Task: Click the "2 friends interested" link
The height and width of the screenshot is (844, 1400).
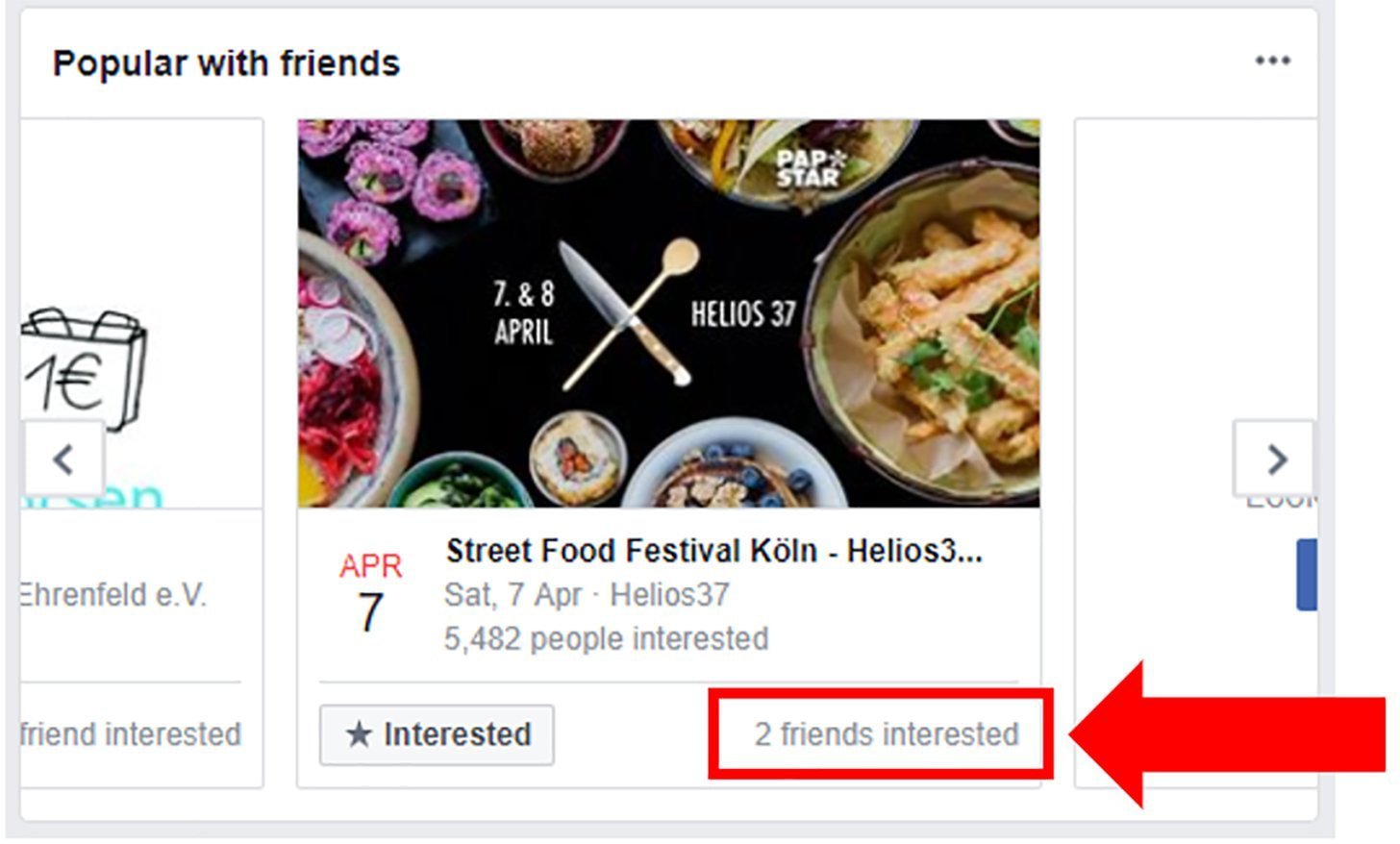Action: click(886, 734)
